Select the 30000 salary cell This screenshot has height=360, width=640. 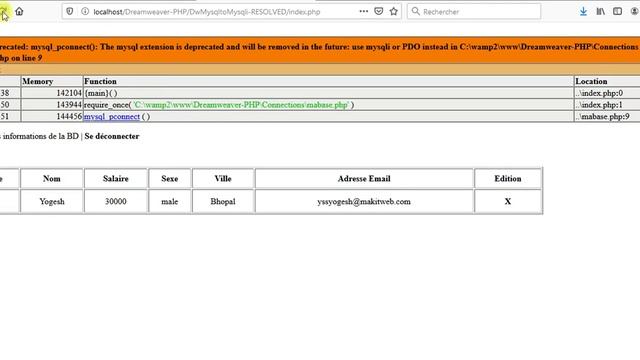[116, 202]
